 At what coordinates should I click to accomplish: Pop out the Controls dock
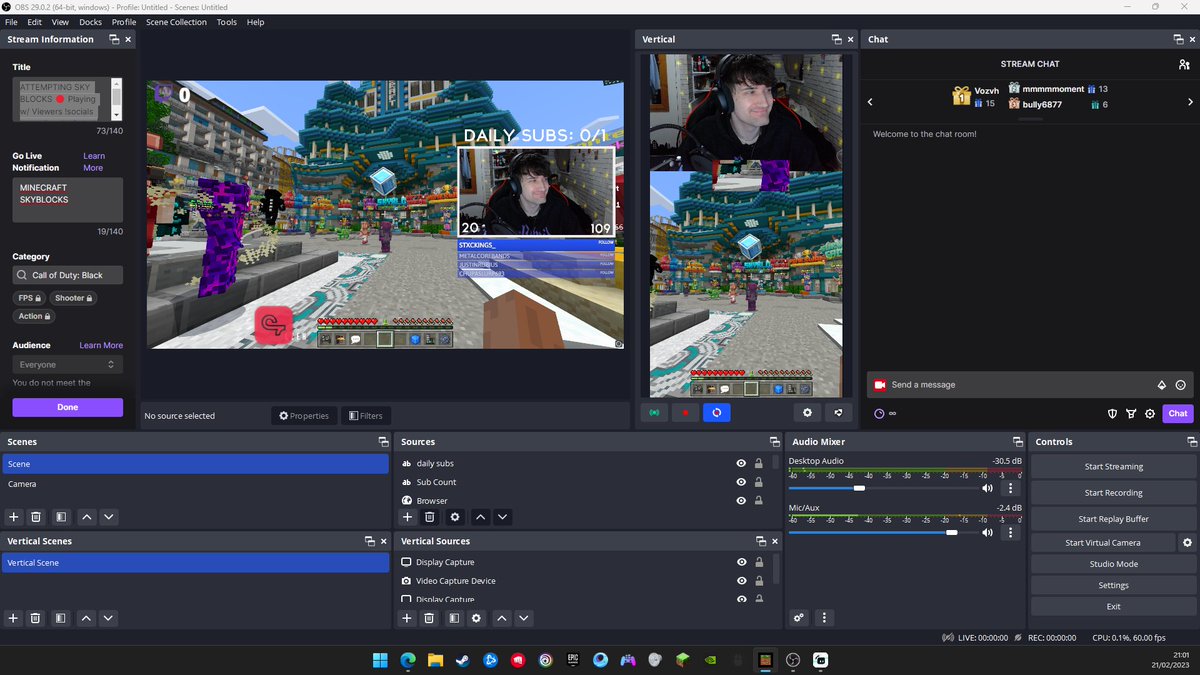pos(1192,442)
